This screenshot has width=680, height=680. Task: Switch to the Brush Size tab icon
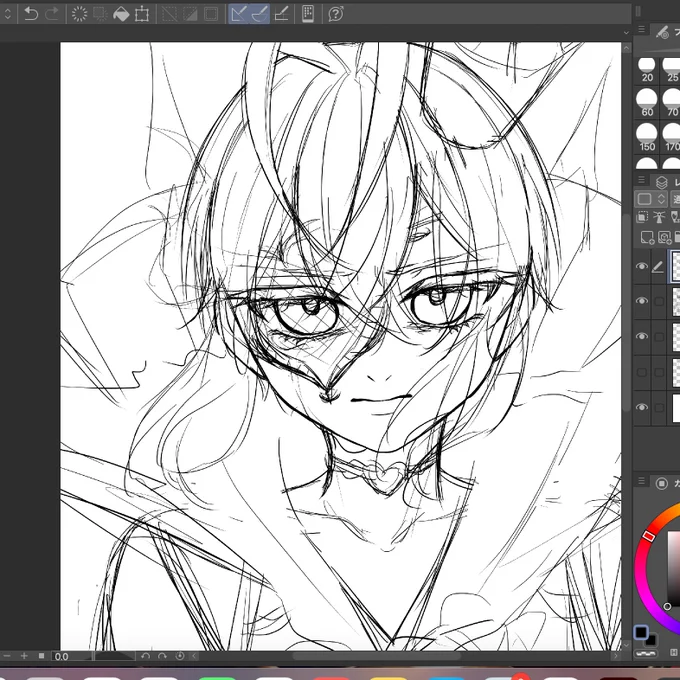pyautogui.click(x=662, y=32)
